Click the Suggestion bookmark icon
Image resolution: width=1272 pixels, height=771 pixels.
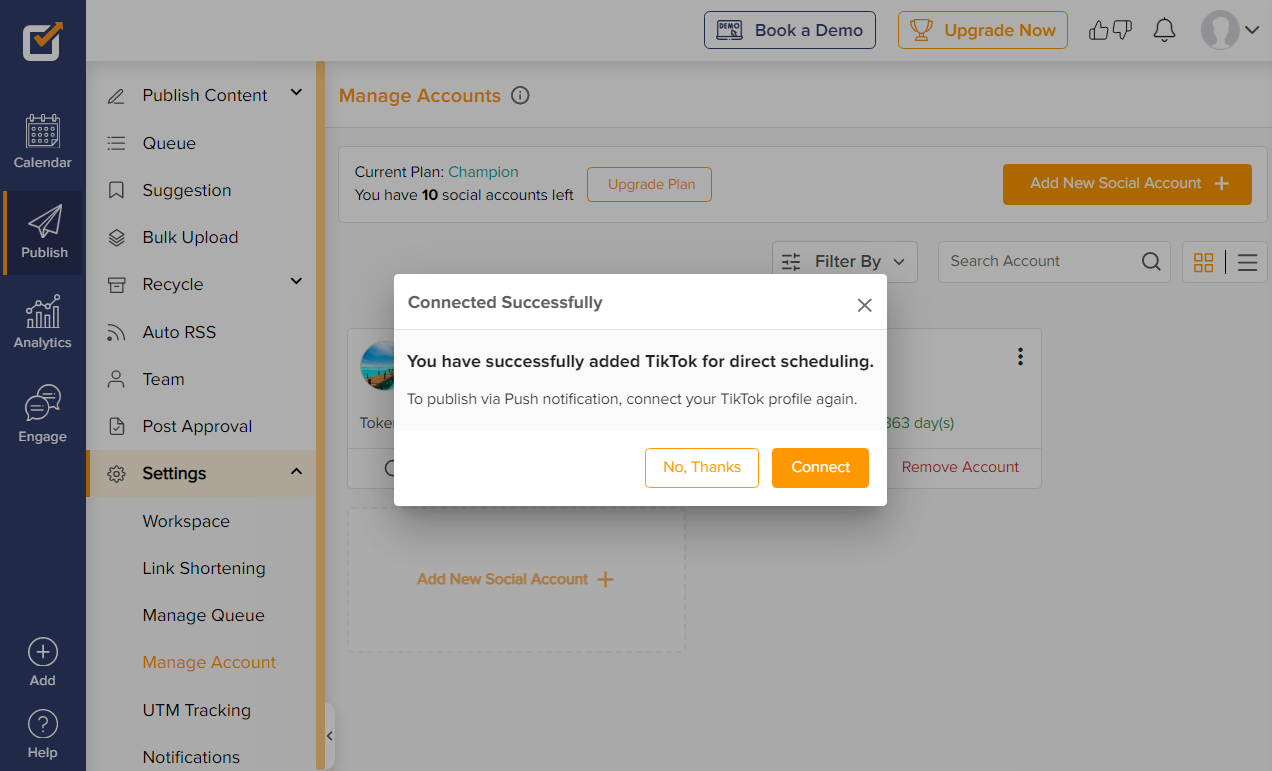(116, 190)
